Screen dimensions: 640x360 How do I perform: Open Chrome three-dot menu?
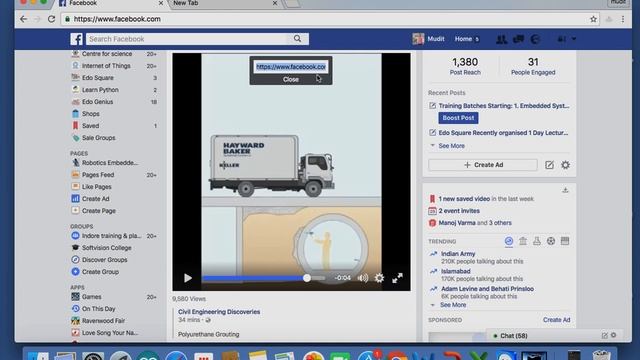point(623,19)
